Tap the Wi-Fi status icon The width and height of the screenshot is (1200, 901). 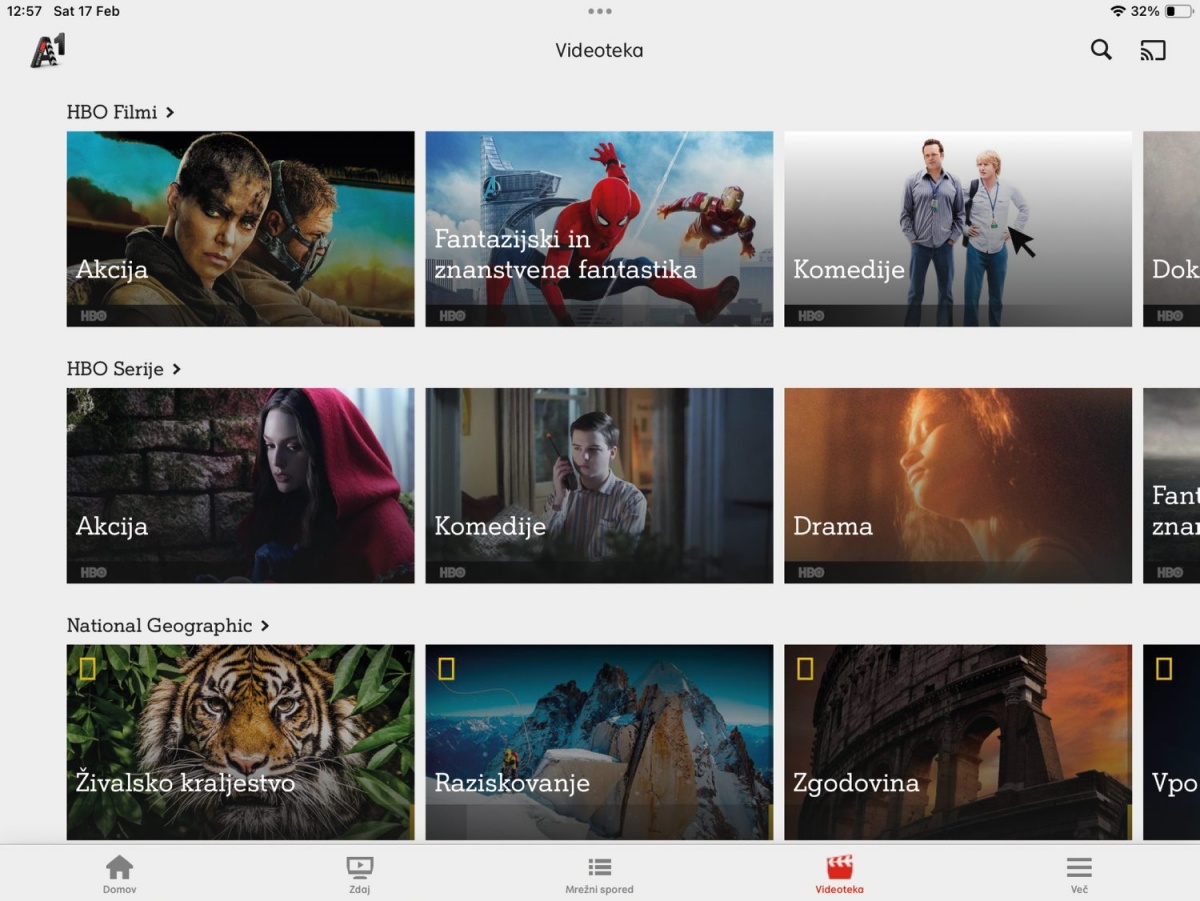[x=1118, y=11]
